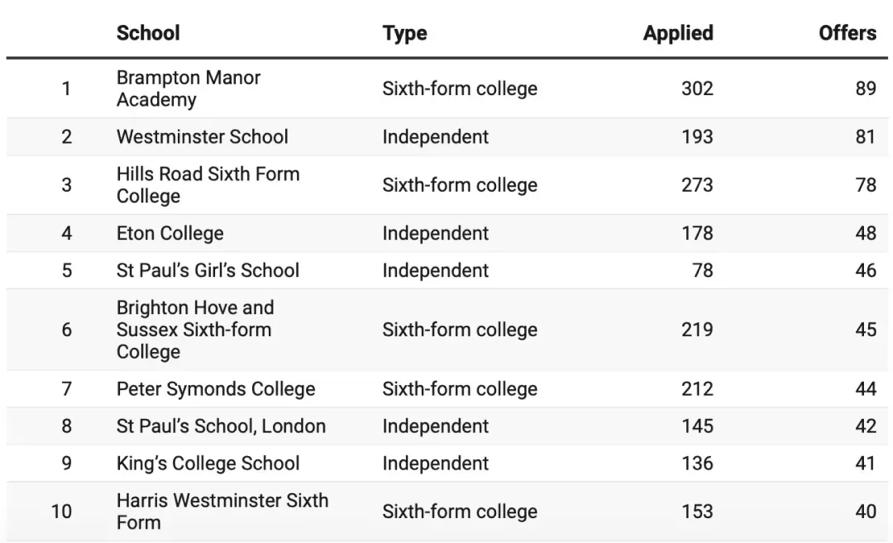Sort by the Type column header
The height and width of the screenshot is (543, 893).
404,33
